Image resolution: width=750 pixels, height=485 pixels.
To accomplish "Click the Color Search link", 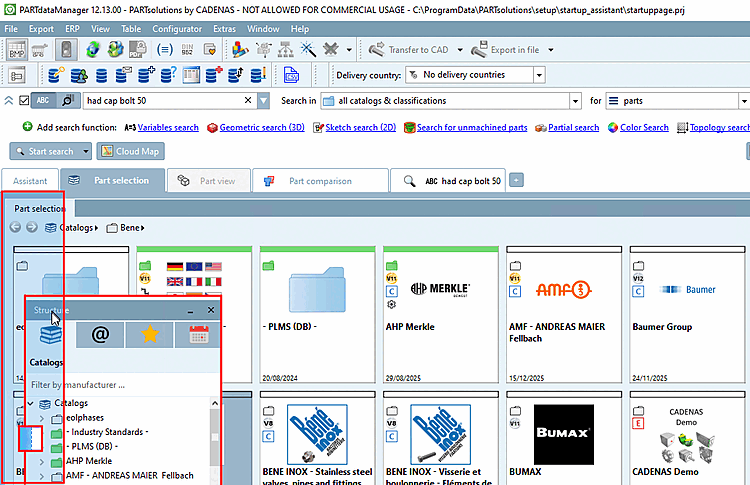I will coord(644,128).
